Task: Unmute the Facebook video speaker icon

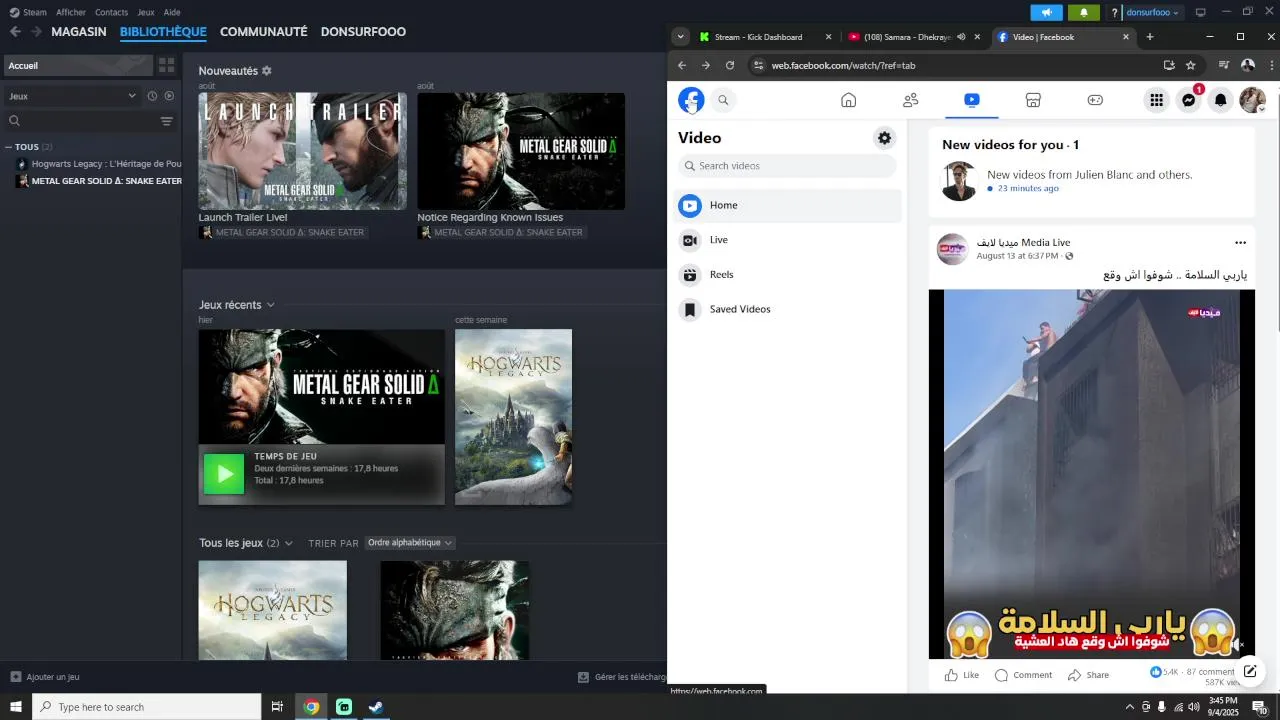Action: (1238, 645)
